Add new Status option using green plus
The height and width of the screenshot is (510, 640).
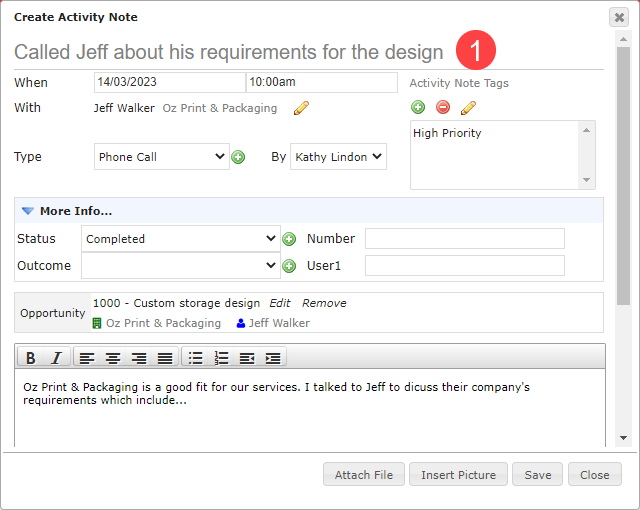coord(289,239)
